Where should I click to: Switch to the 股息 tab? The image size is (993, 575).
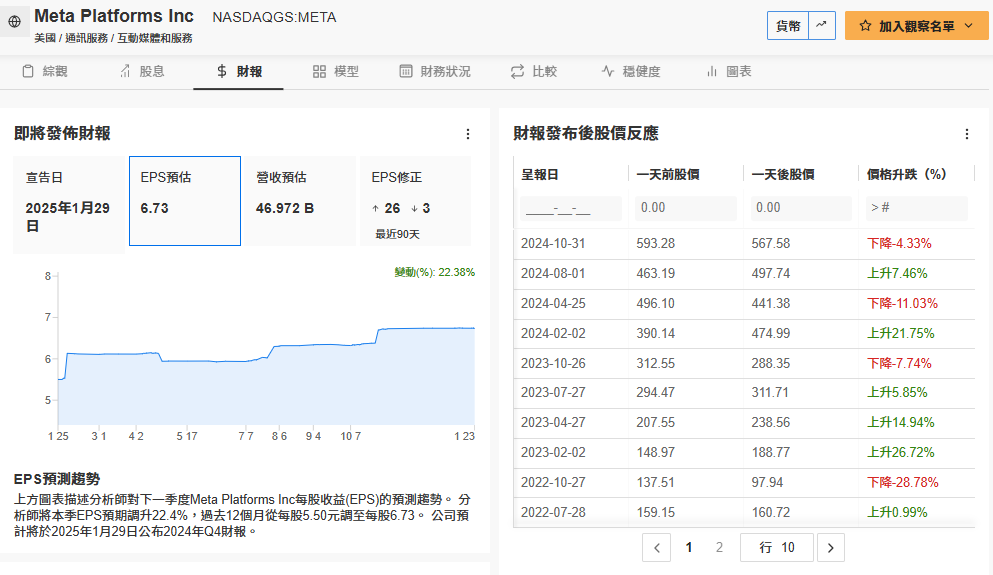[142, 72]
